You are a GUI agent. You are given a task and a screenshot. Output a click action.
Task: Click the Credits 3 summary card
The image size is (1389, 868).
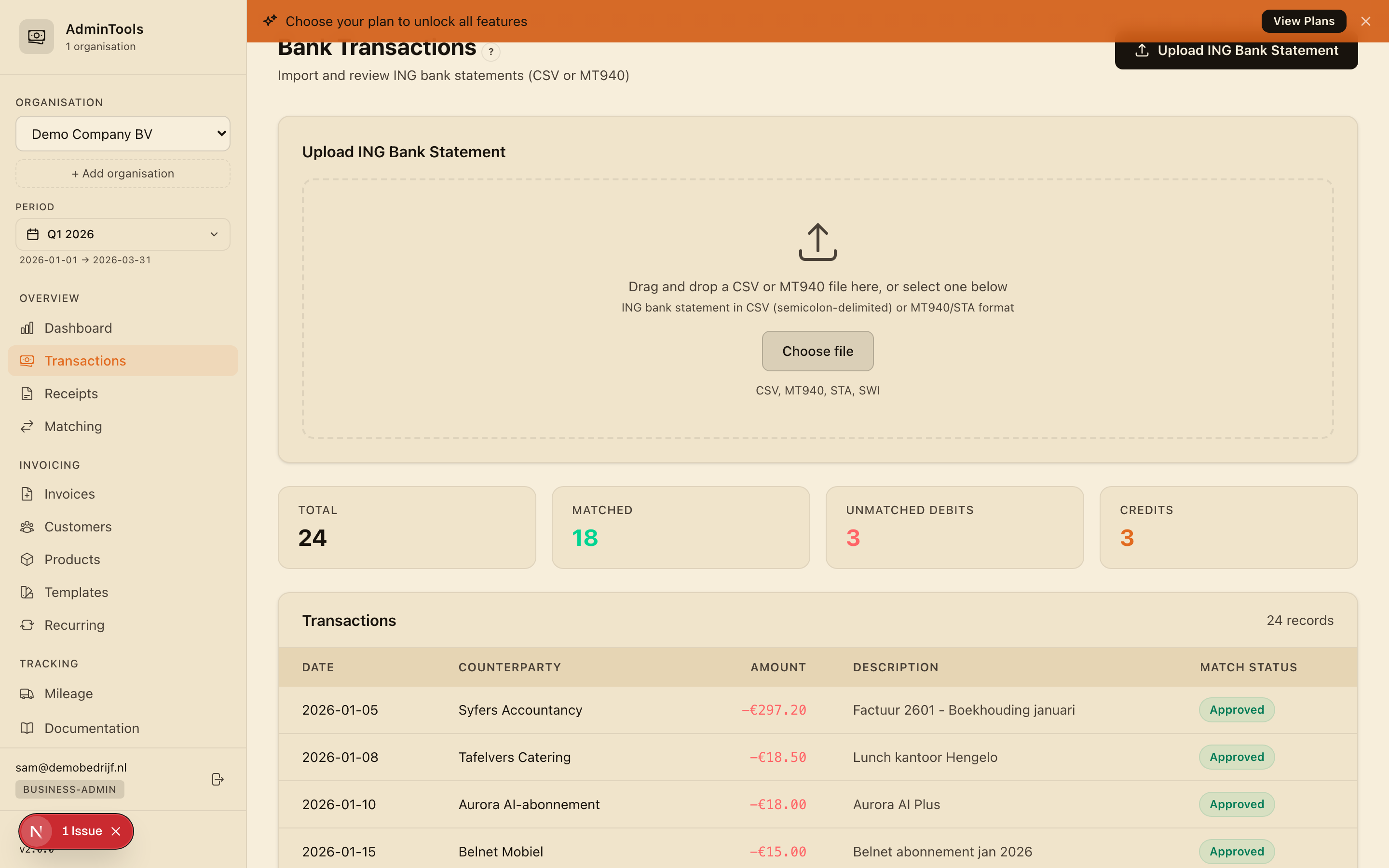1228,527
